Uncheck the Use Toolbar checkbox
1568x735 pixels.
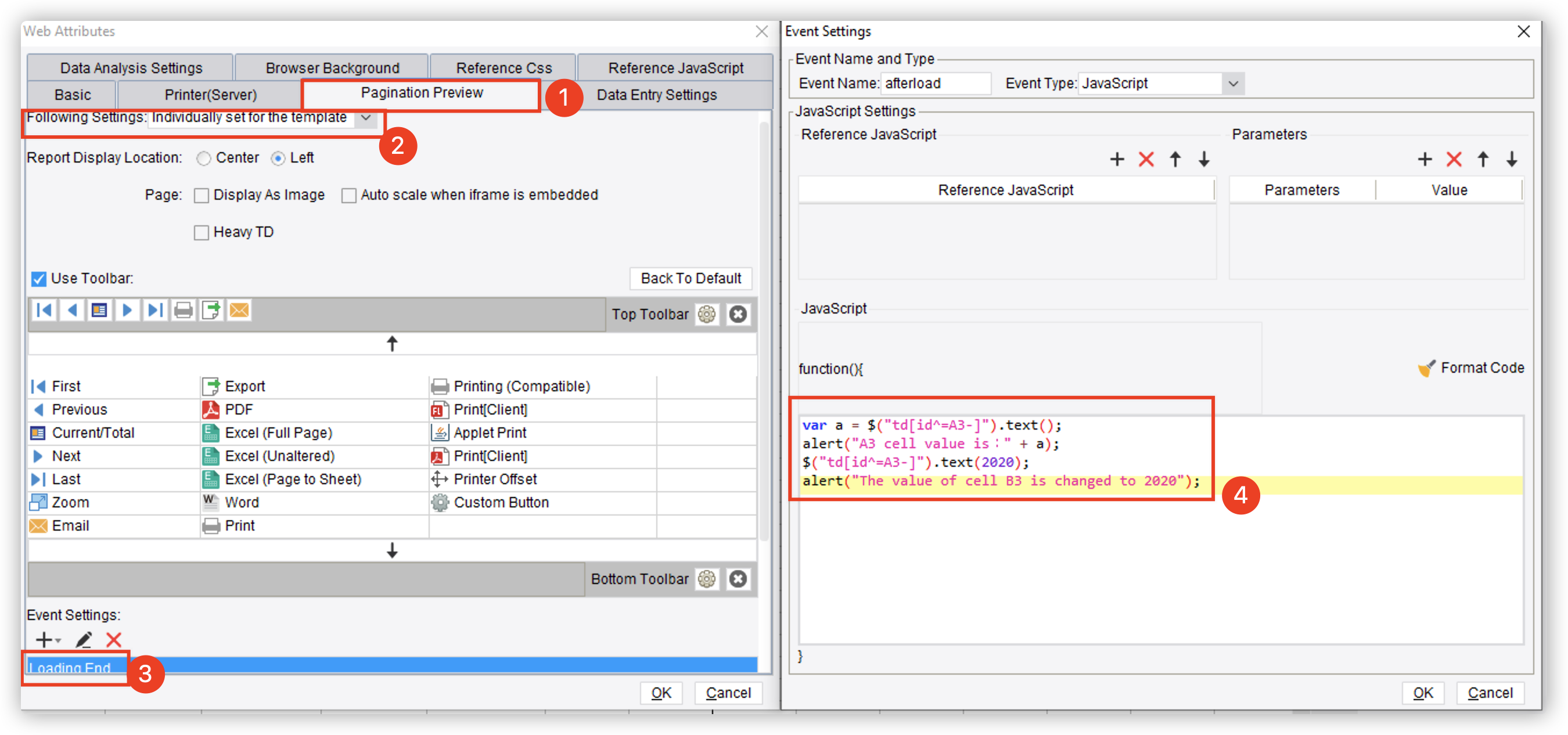(39, 279)
